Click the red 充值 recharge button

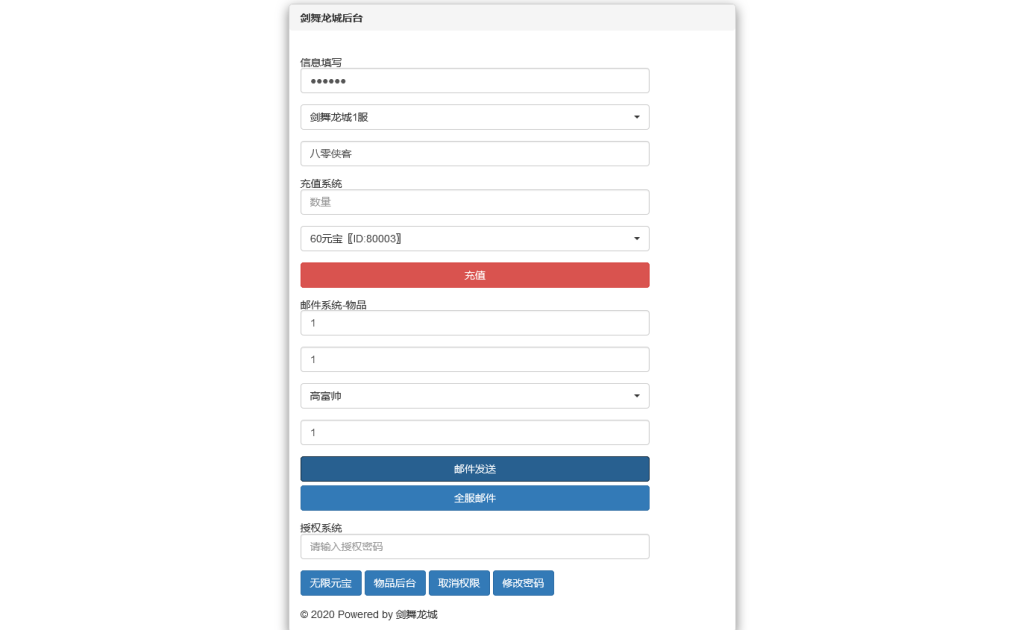tap(474, 274)
